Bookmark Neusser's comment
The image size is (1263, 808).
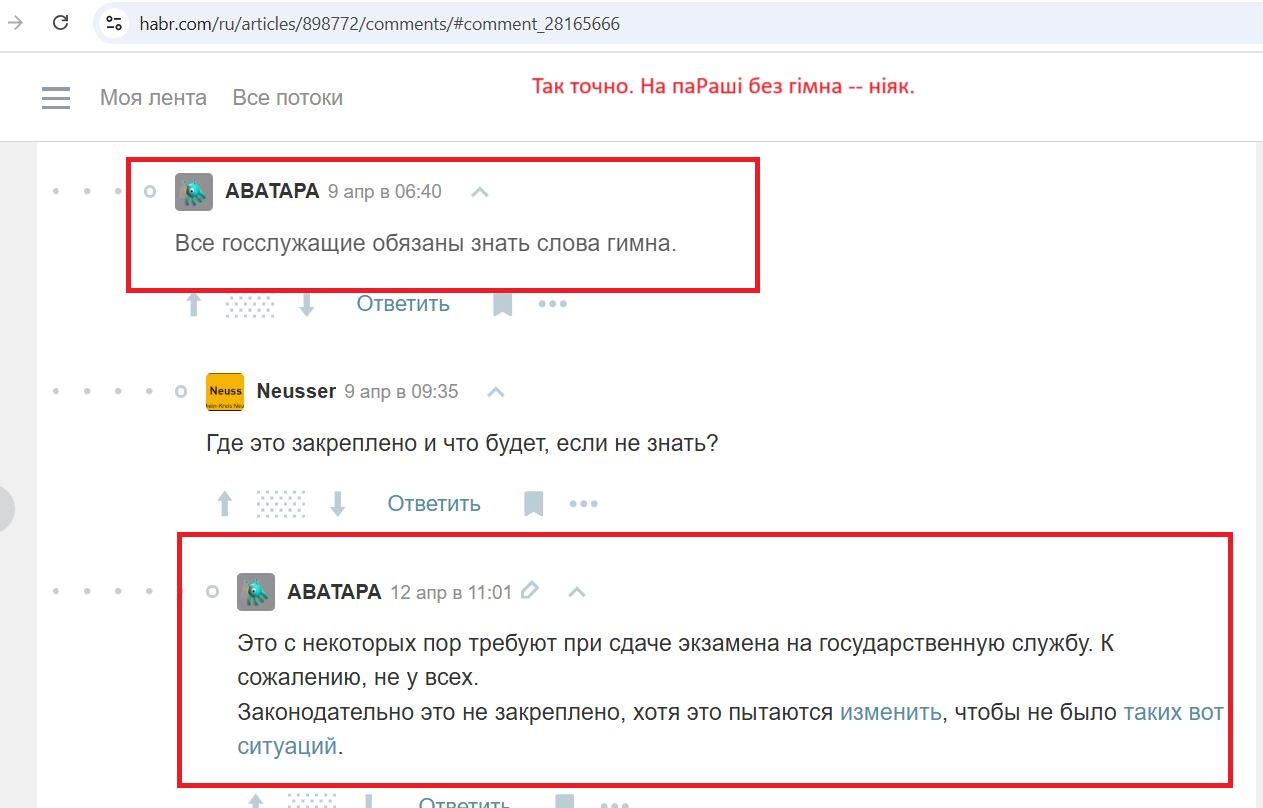pos(534,504)
